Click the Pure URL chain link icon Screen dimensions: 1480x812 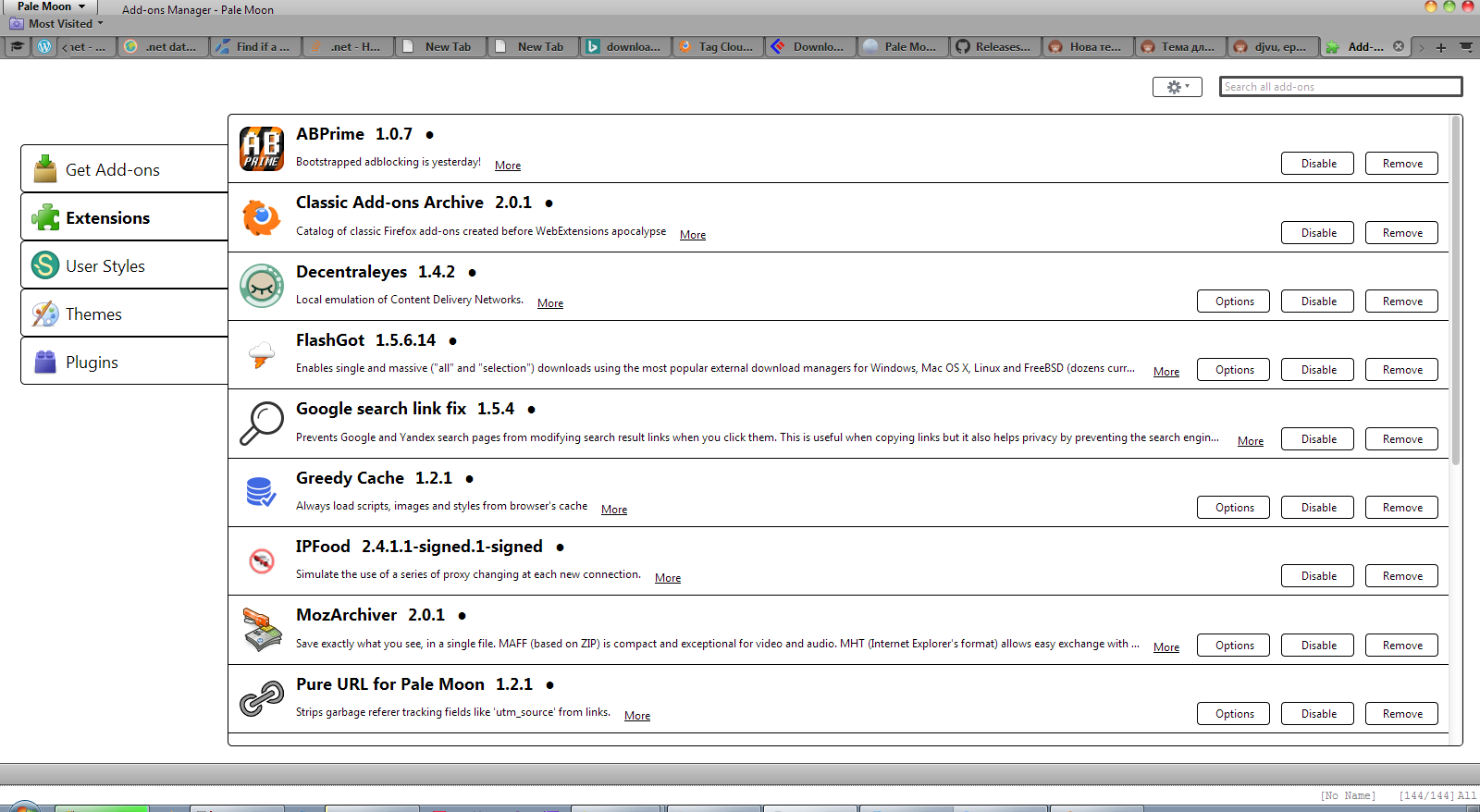pos(262,699)
